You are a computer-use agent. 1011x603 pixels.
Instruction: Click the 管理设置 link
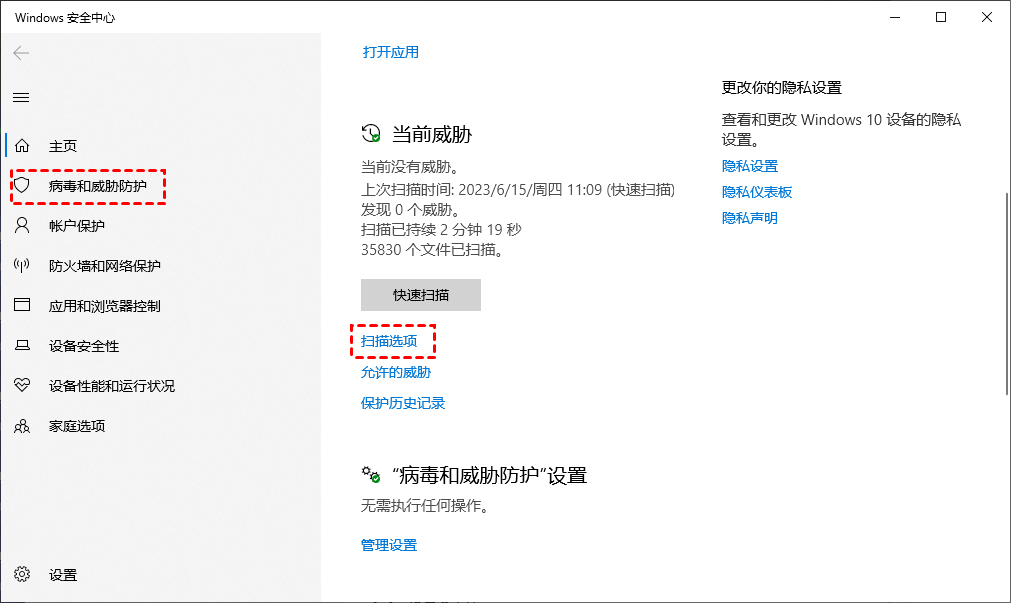389,545
